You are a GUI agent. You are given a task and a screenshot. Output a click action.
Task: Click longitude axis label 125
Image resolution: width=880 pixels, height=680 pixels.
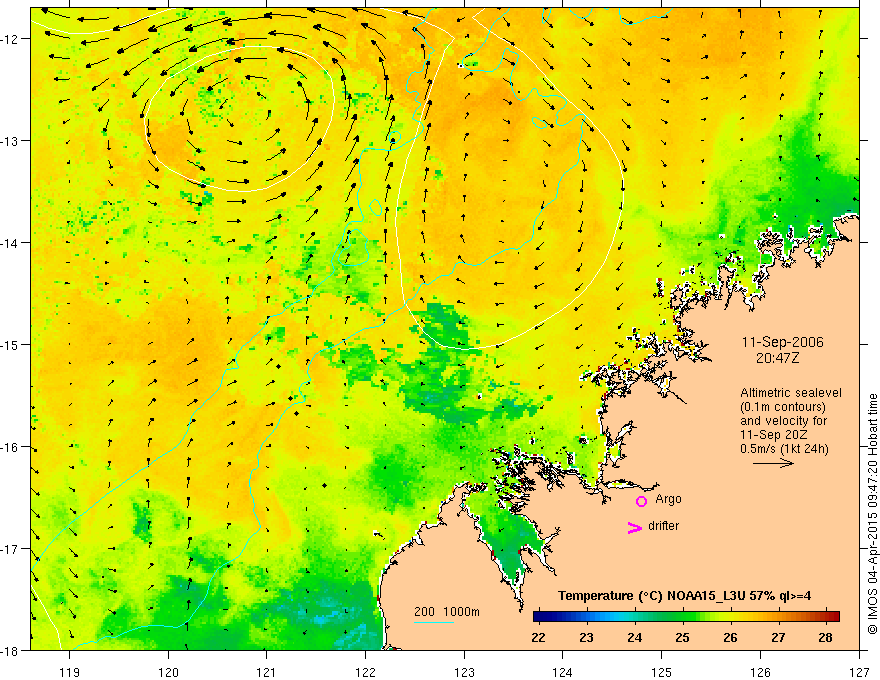pyautogui.click(x=662, y=672)
